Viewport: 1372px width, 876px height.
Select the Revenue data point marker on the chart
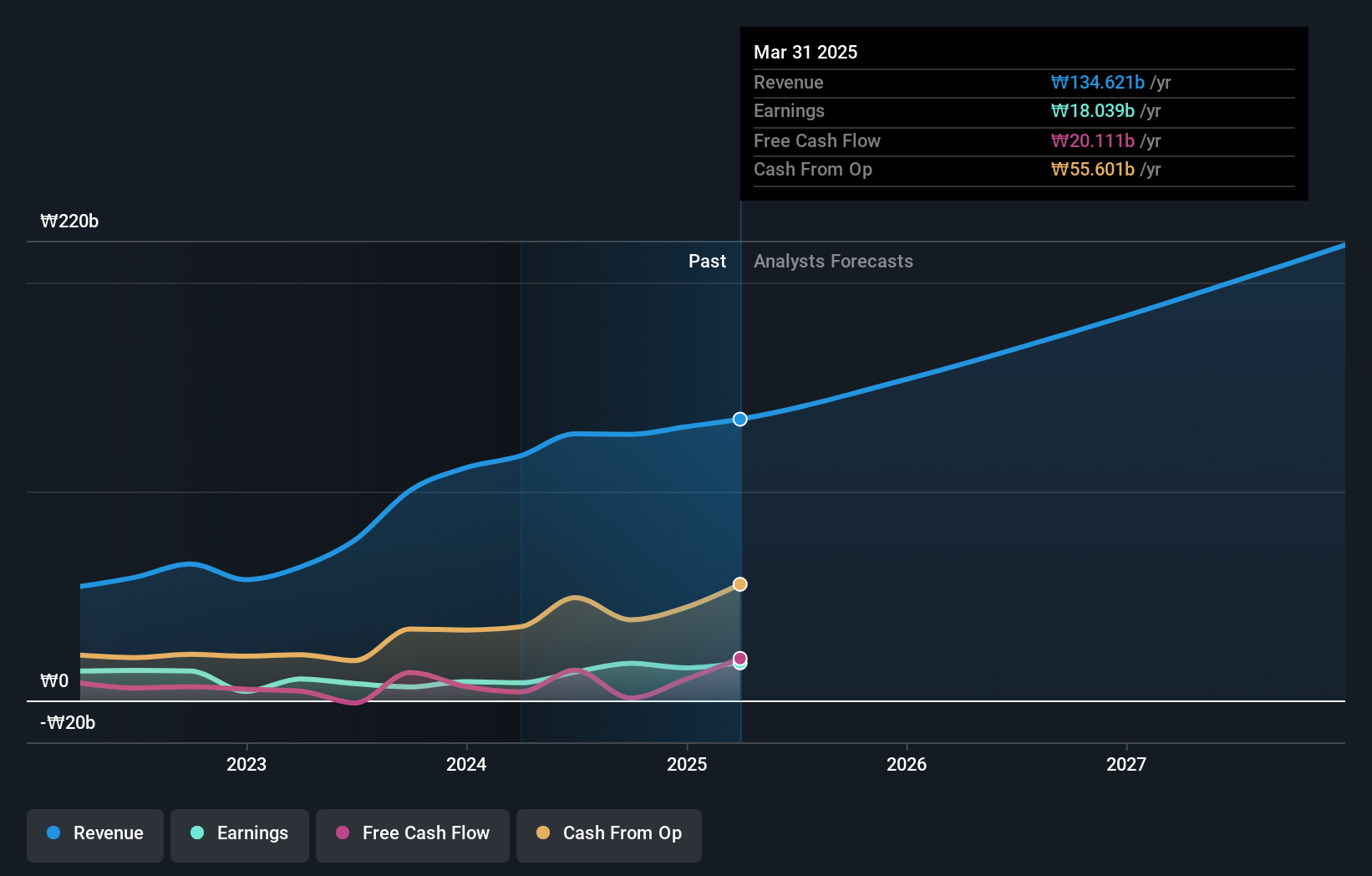point(739,419)
